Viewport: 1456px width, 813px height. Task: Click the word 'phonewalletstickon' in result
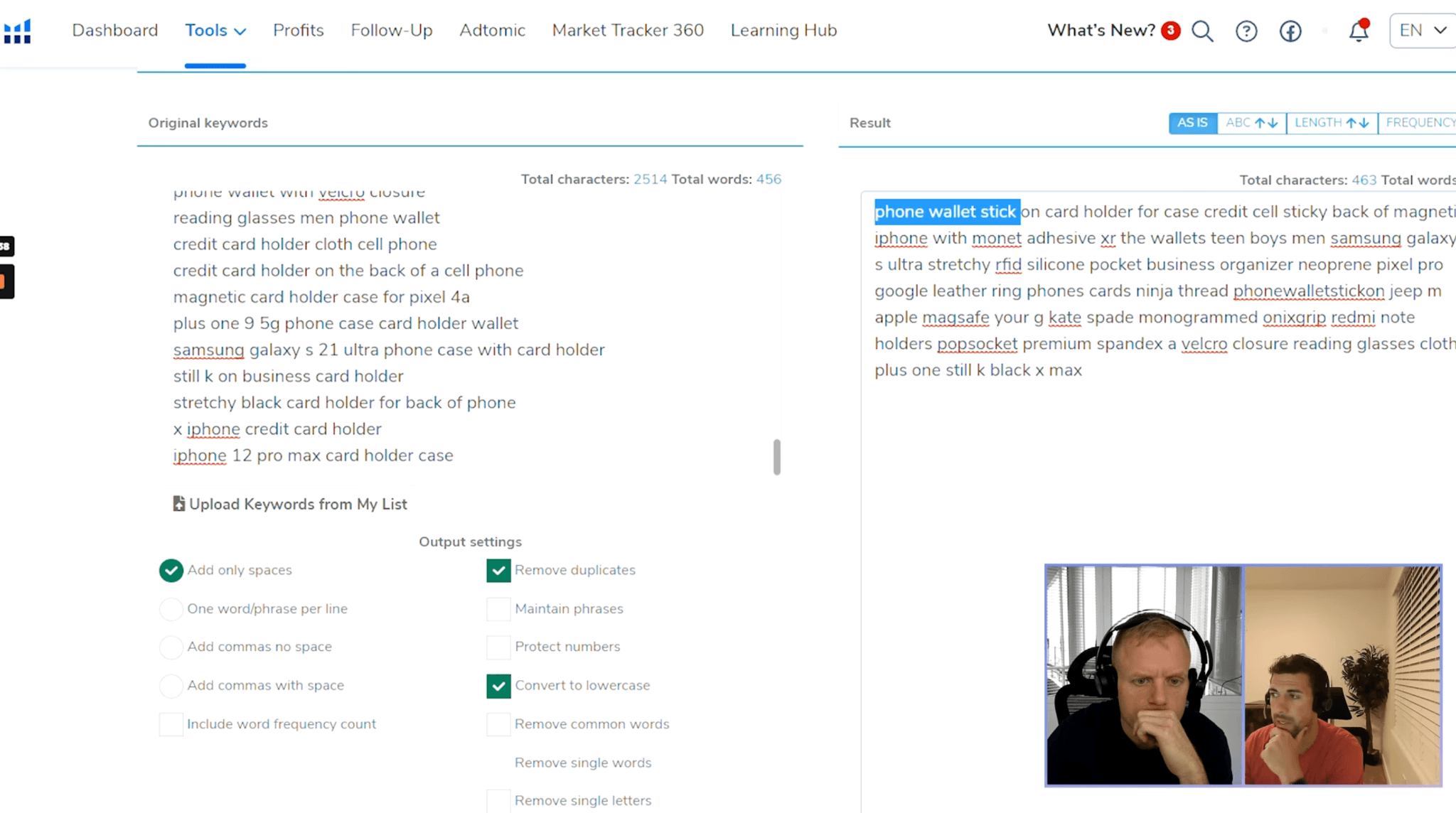1309,291
